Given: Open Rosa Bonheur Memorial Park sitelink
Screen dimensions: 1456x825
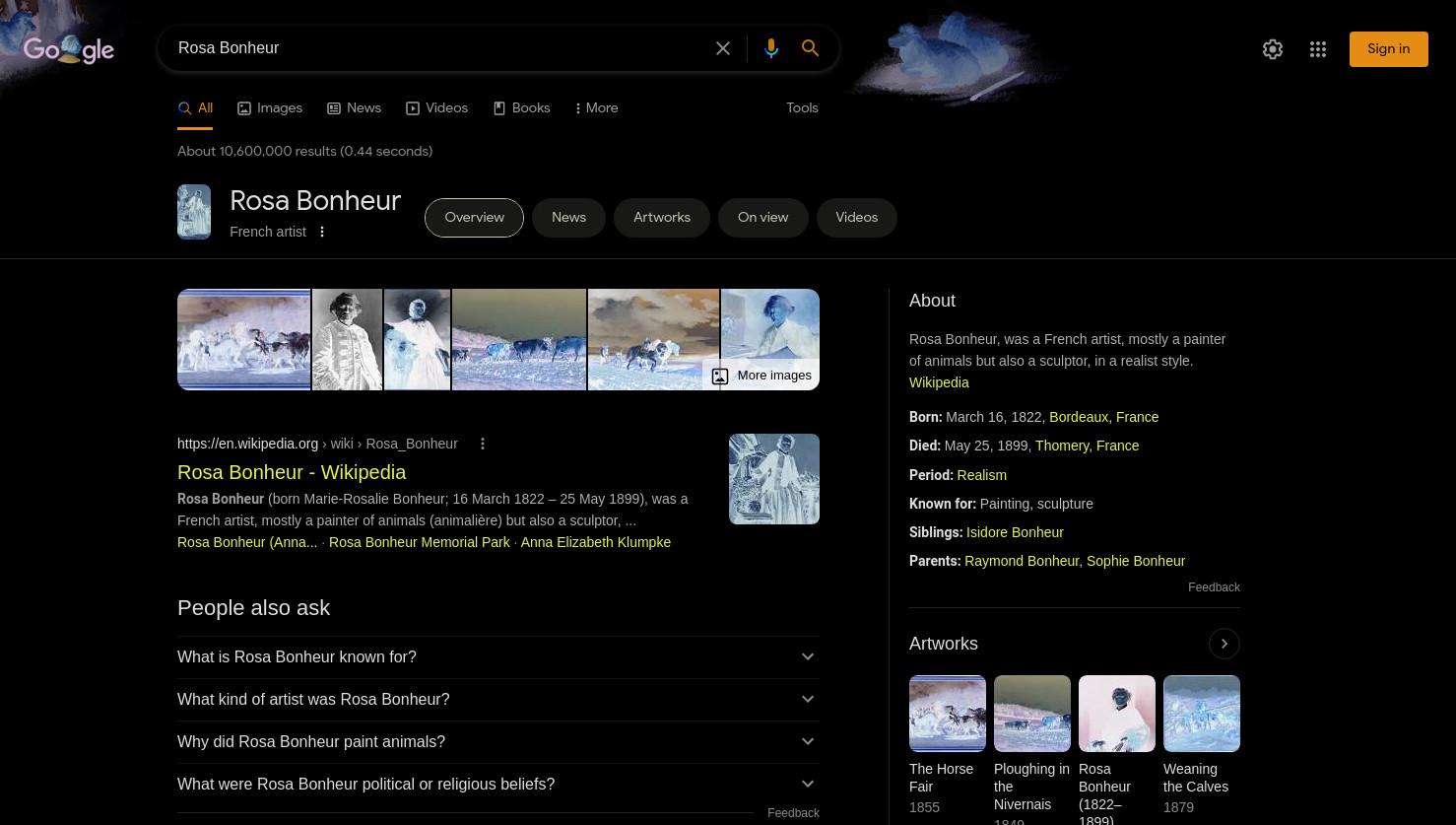Looking at the screenshot, I should pos(420,542).
